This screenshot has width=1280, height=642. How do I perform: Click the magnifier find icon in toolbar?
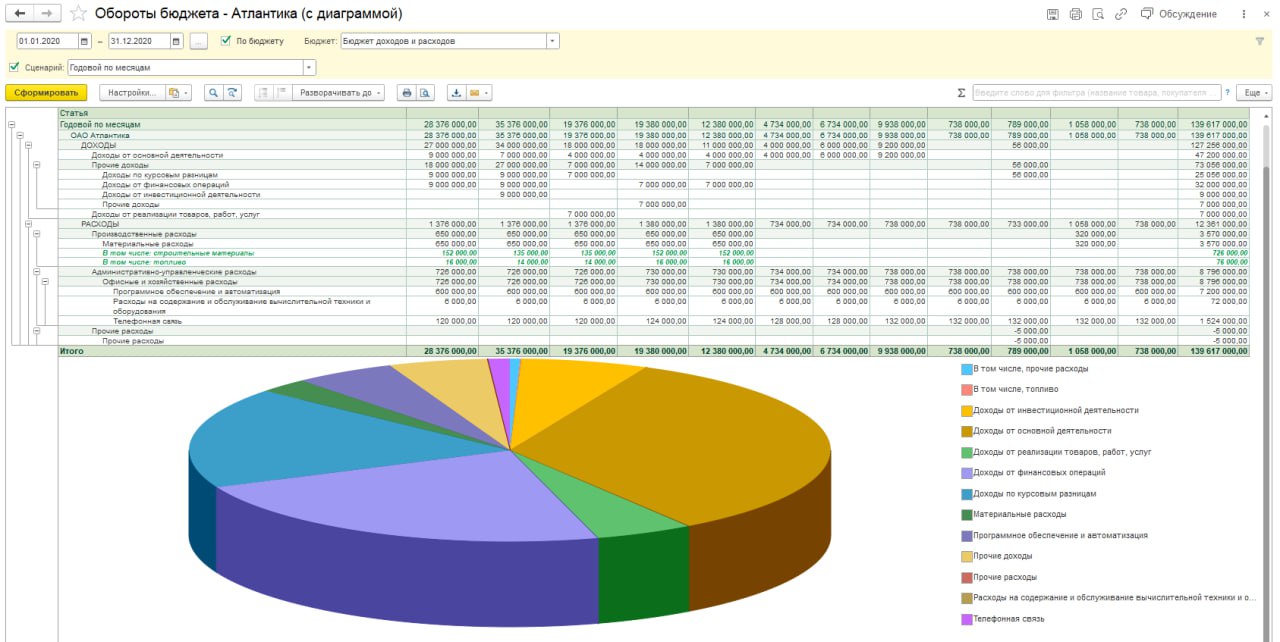(213, 92)
